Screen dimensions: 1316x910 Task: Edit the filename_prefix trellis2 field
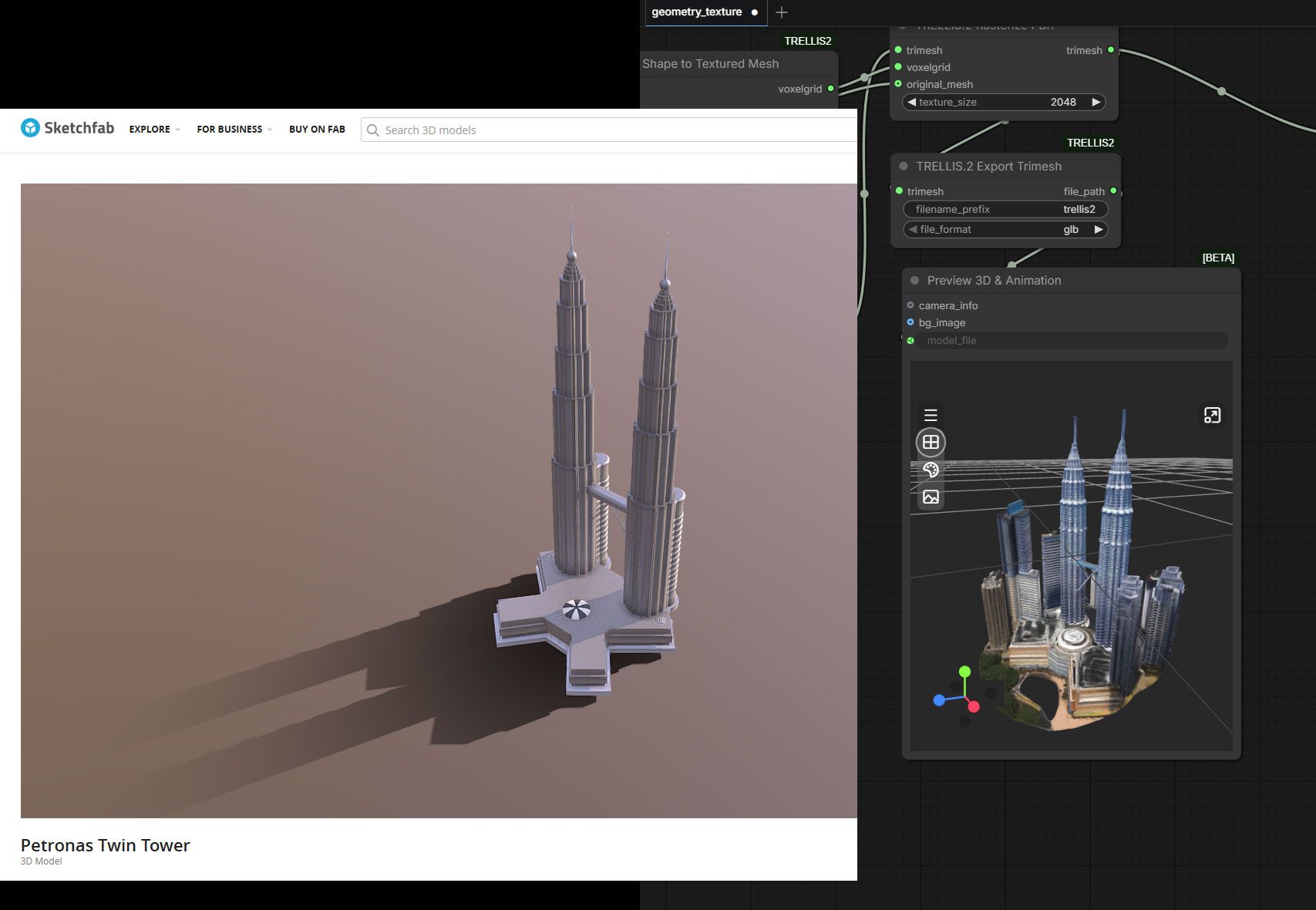(x=1005, y=210)
